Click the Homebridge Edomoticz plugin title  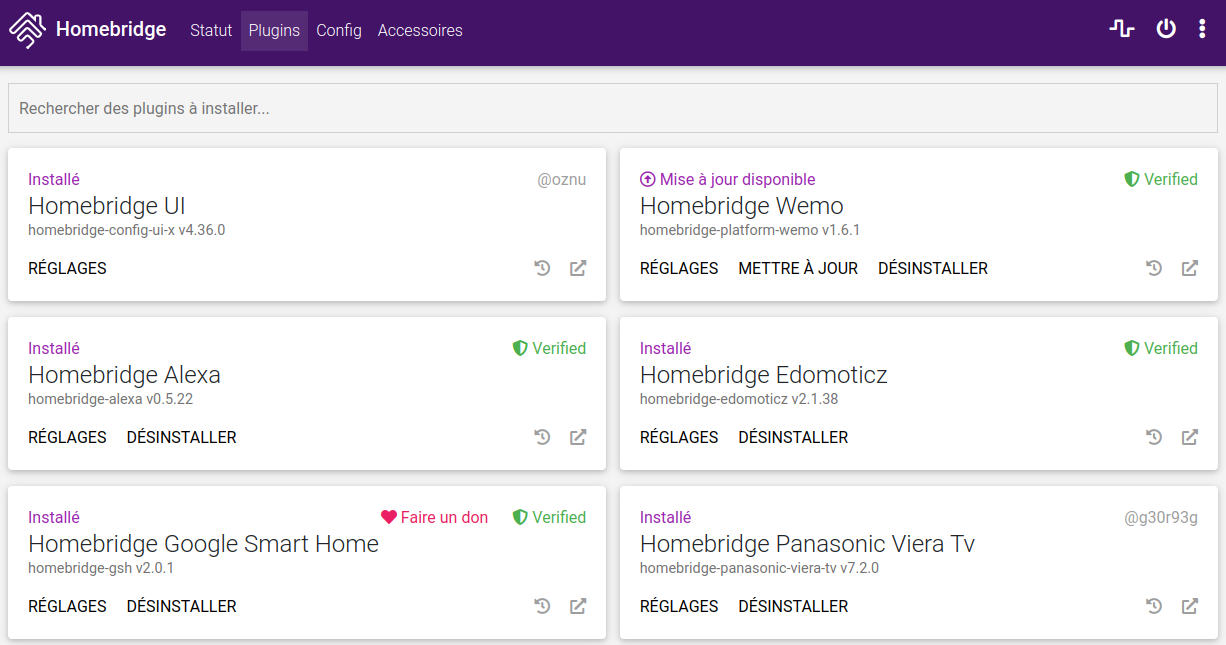click(764, 375)
